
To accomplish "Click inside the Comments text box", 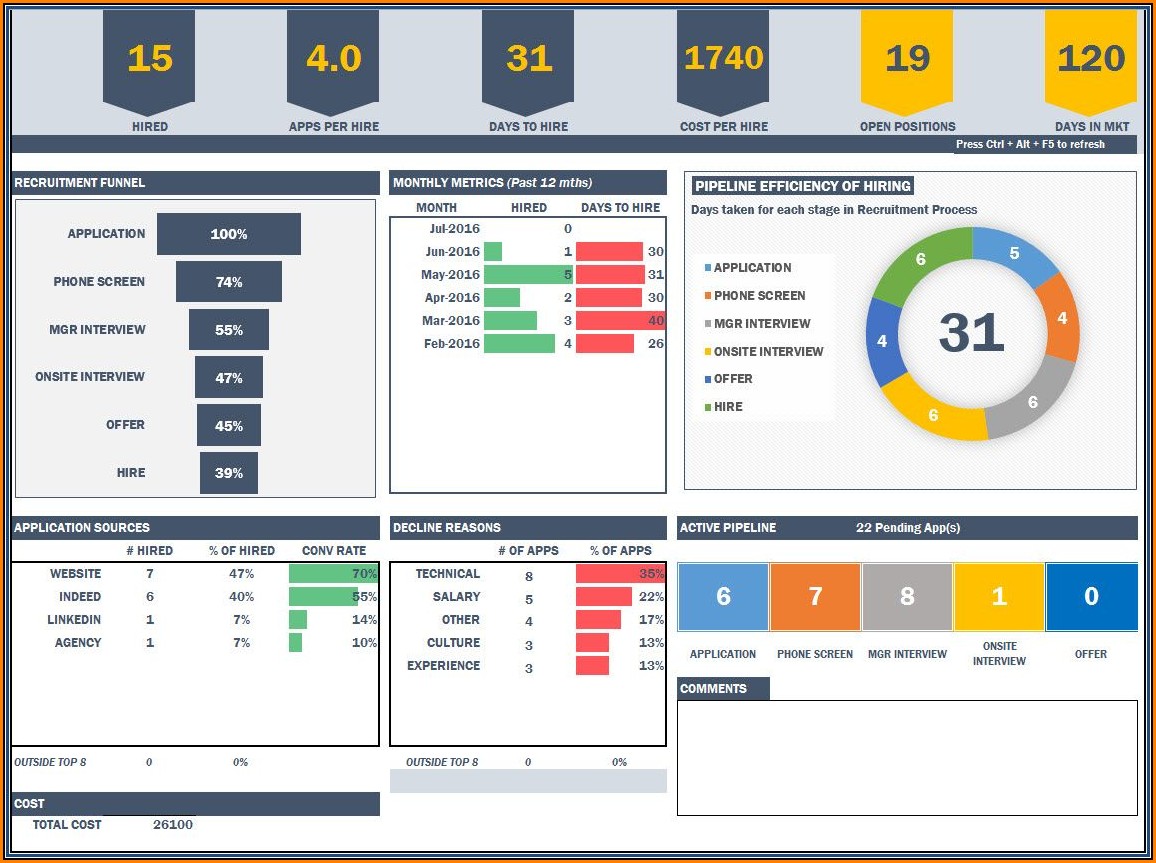I will (x=907, y=757).
